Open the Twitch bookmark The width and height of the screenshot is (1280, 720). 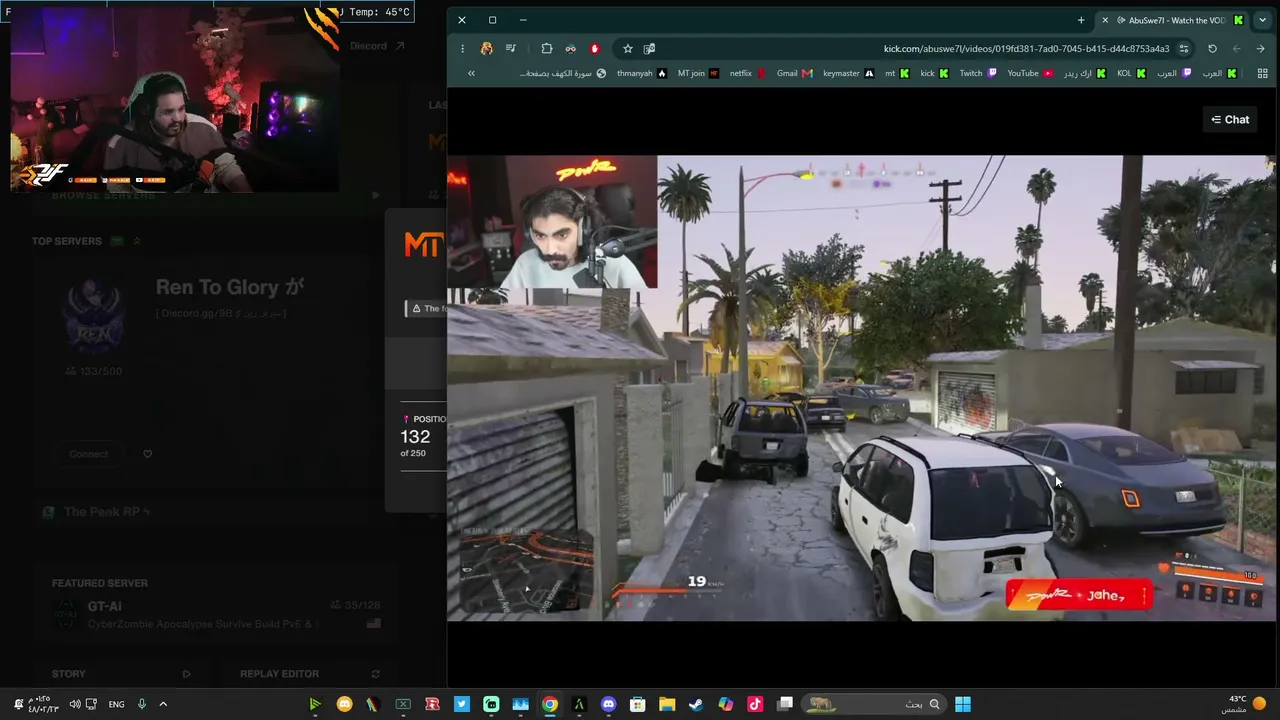pos(978,73)
